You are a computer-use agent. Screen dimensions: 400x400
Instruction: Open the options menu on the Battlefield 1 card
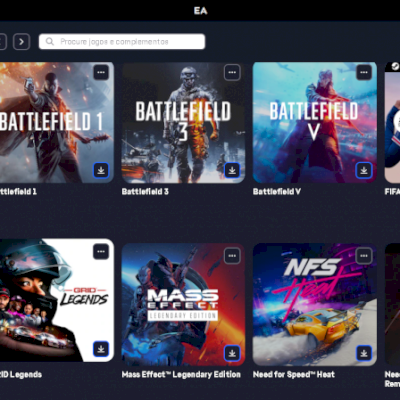point(101,72)
